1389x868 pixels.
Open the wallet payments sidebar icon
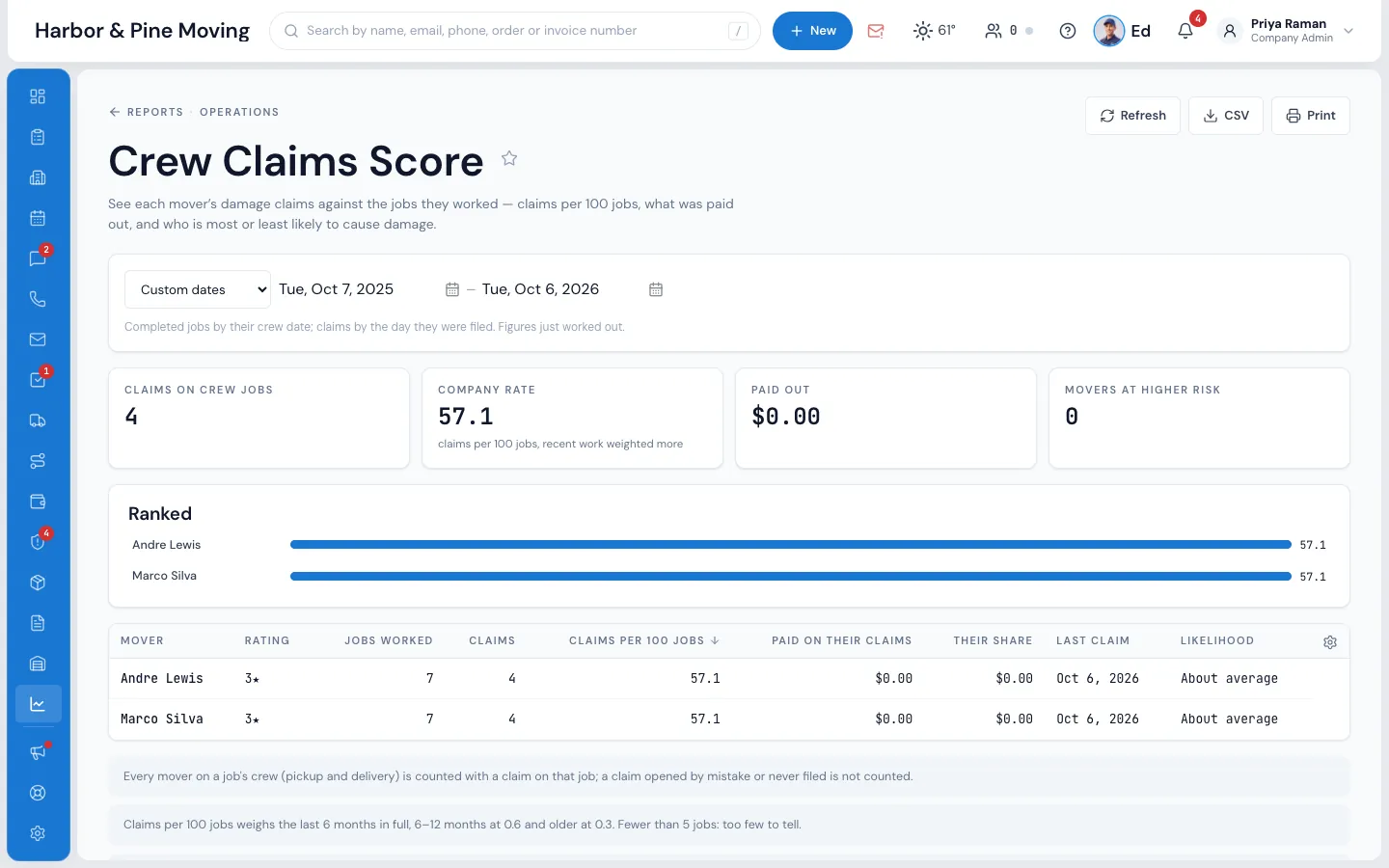[x=38, y=502]
